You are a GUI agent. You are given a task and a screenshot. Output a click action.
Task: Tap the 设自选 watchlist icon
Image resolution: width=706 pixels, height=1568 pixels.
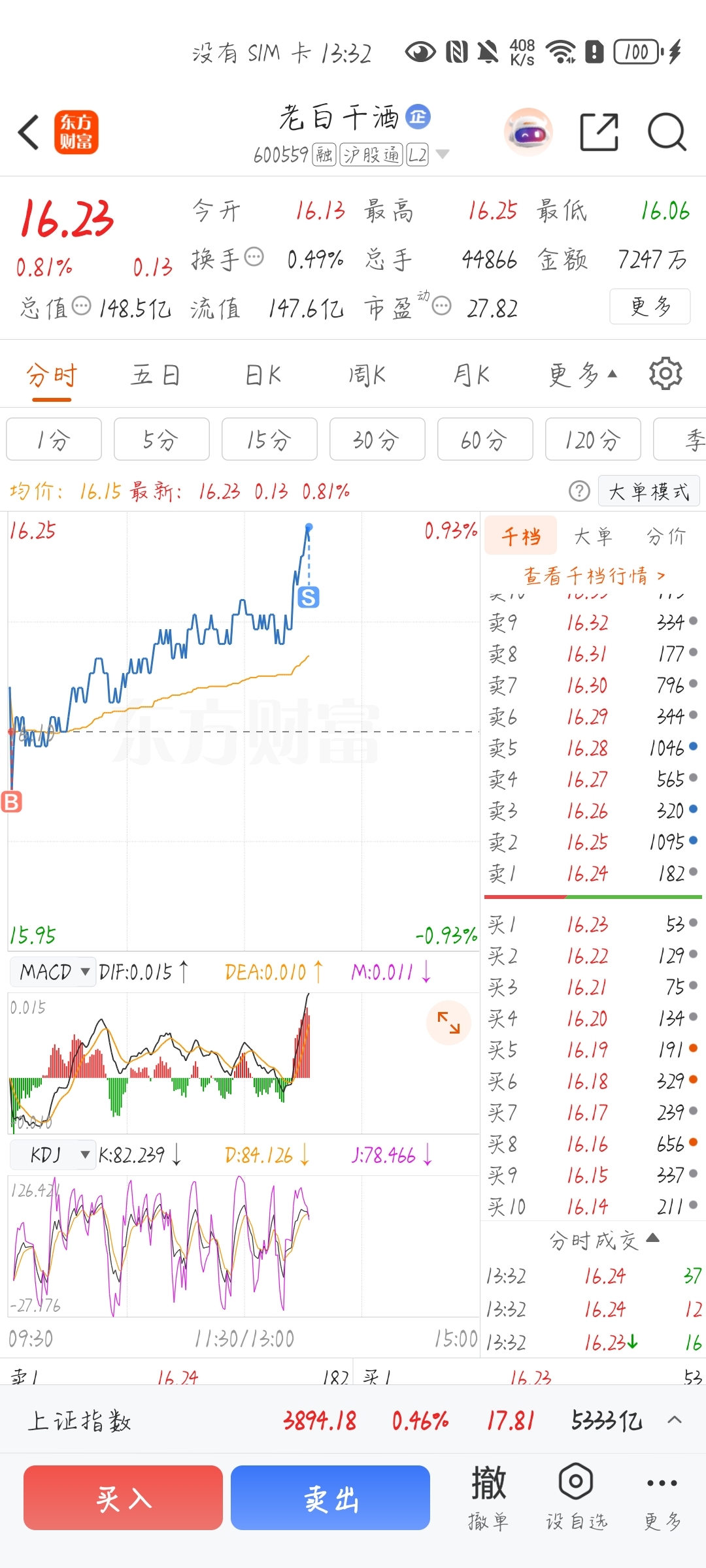tap(576, 1497)
